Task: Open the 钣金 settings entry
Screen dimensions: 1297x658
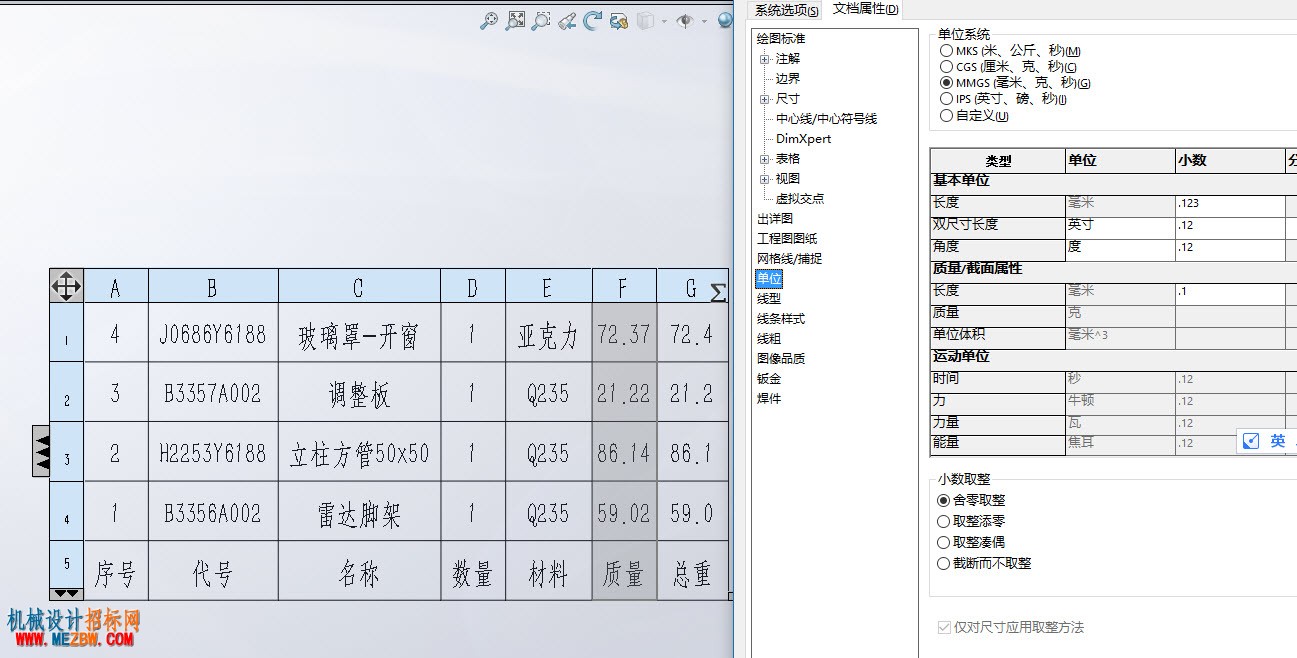Action: (769, 378)
